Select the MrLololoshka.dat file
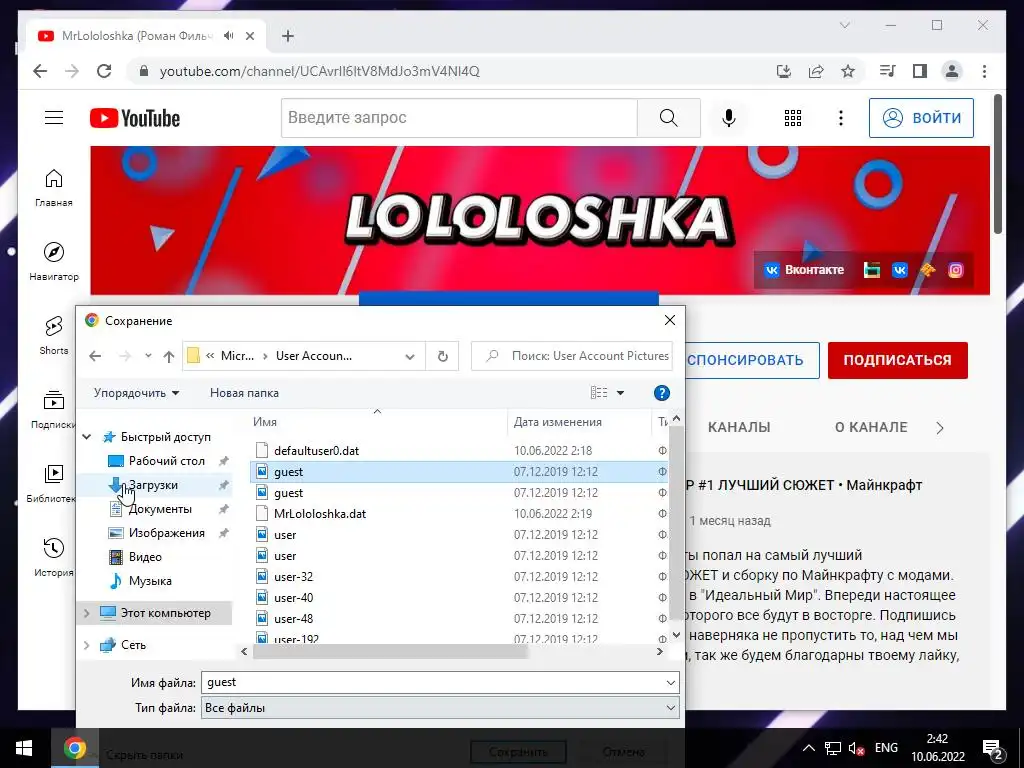1024x768 pixels. point(319,513)
